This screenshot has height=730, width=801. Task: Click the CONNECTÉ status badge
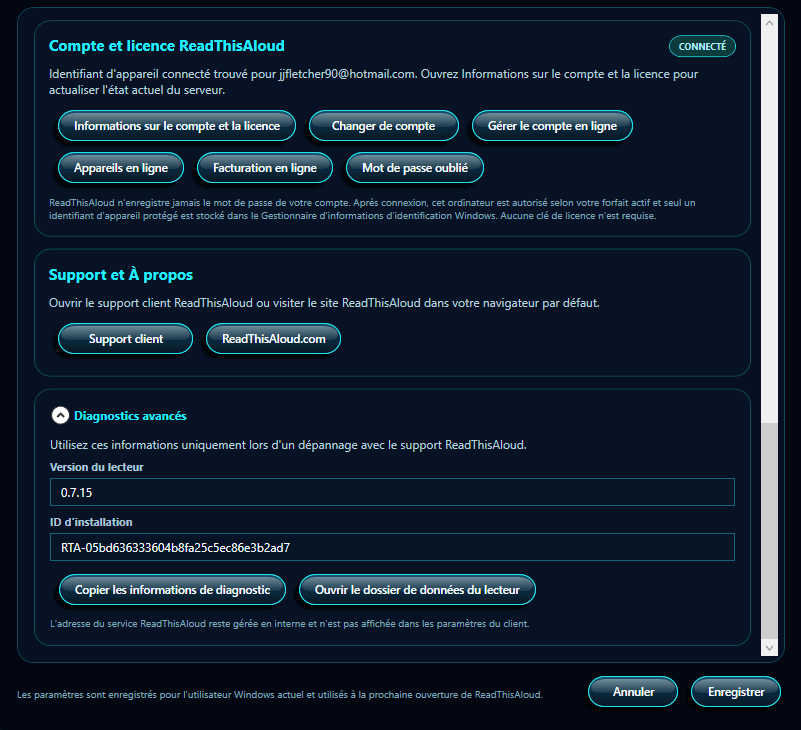(702, 46)
